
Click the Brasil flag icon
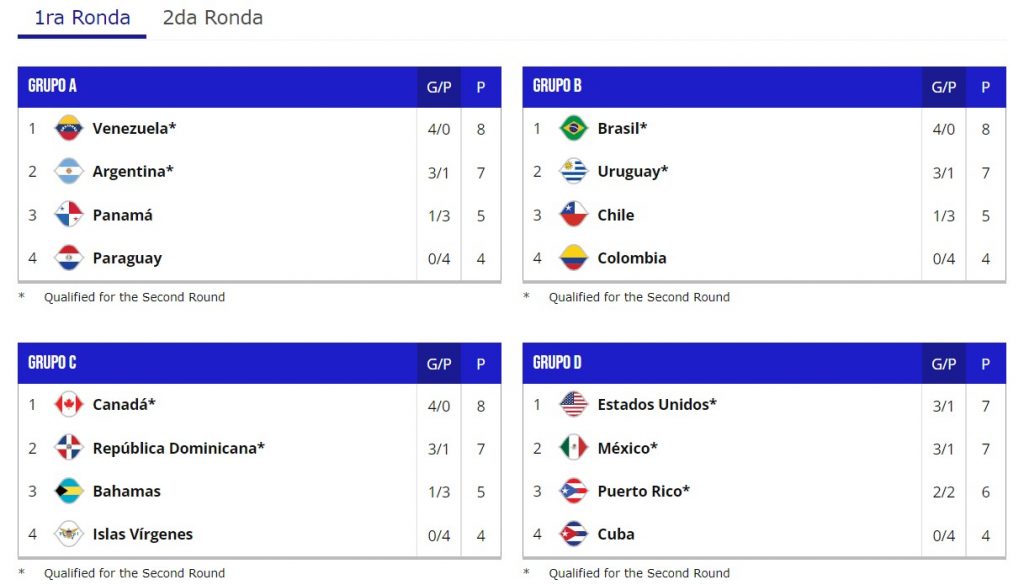pyautogui.click(x=574, y=129)
